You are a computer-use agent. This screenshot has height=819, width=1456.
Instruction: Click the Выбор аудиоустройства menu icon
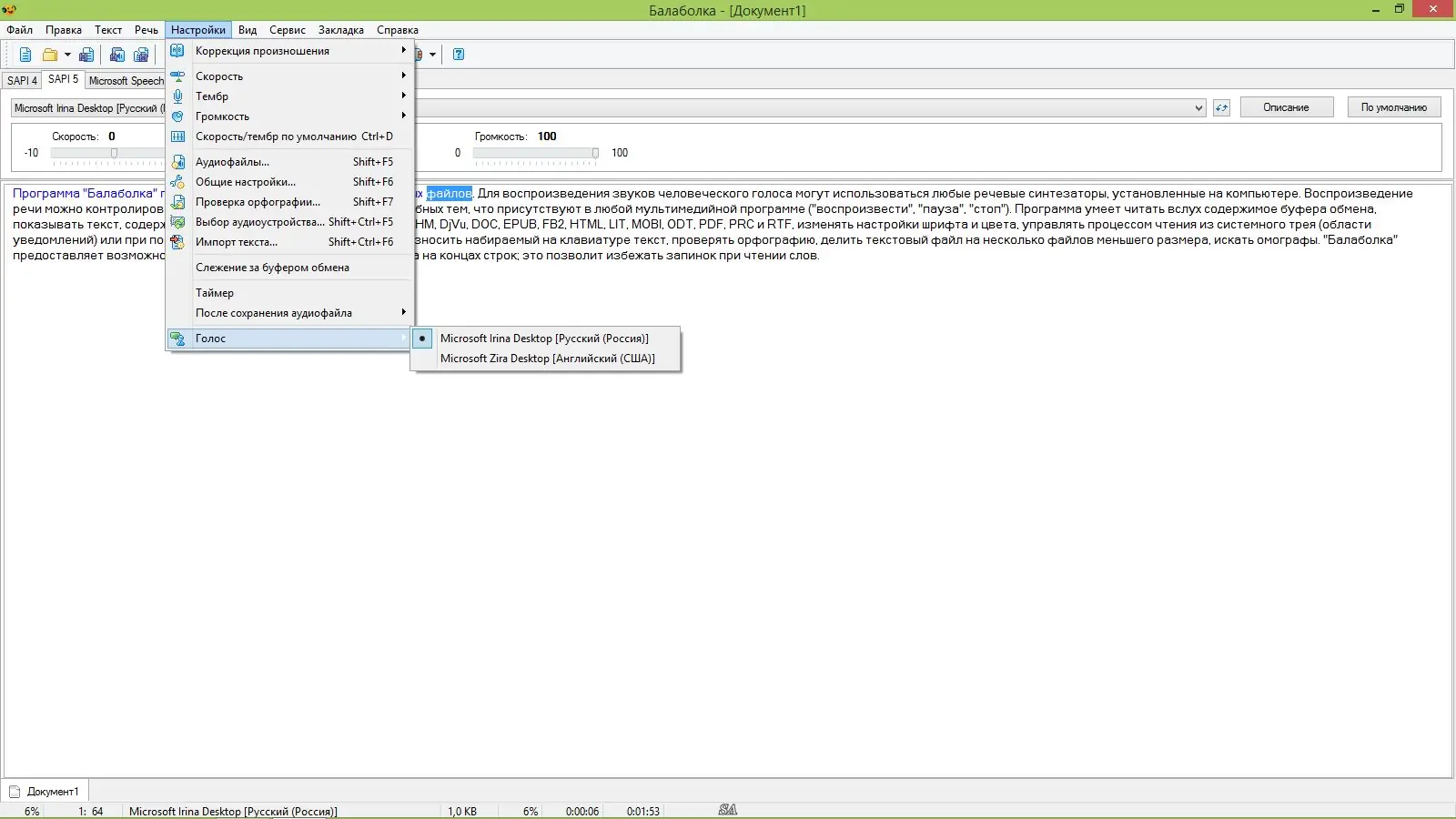[177, 222]
